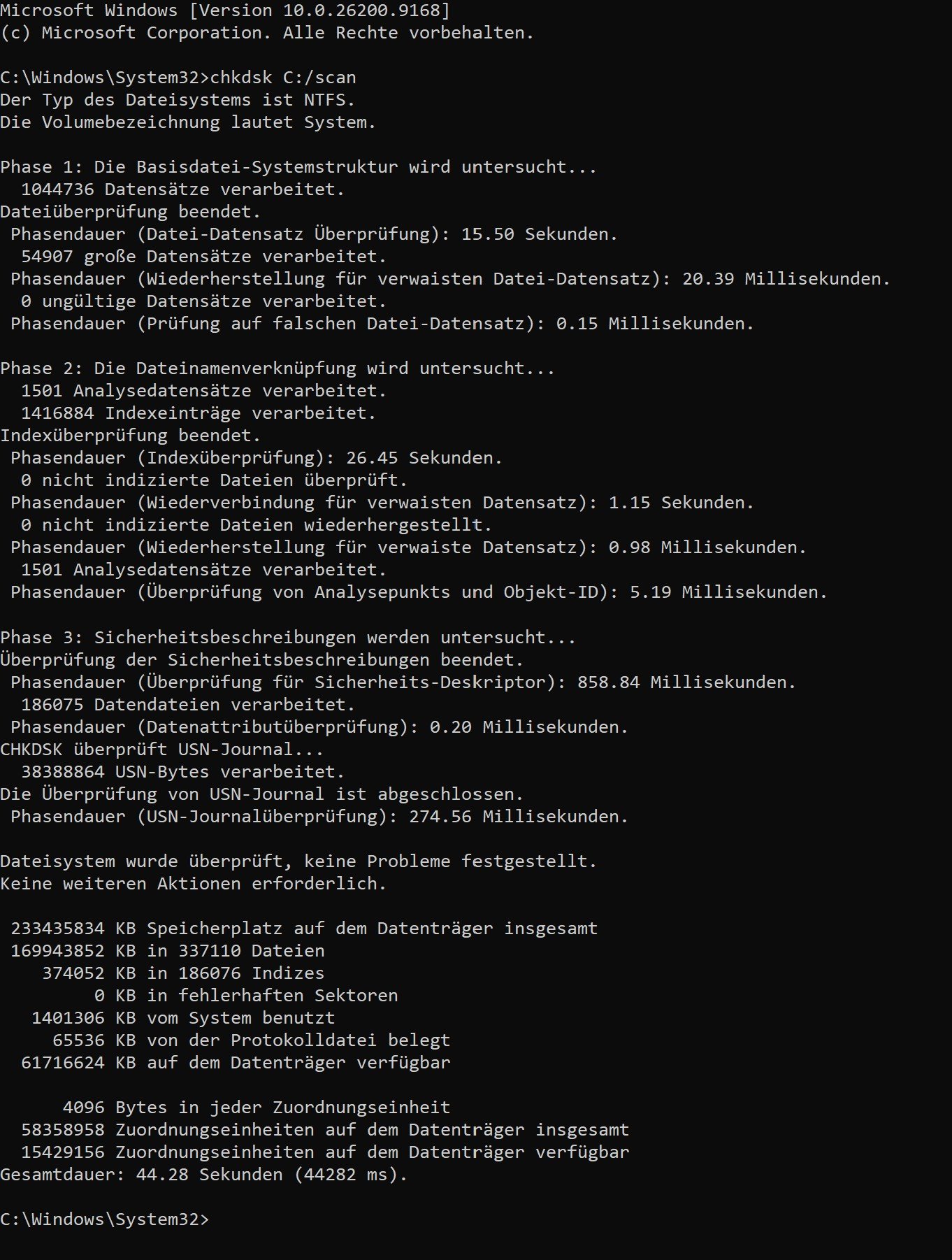Click the 'Phase 1: Die Basisdatei-Systemstruktur' heading line
This screenshot has width=952, height=1260.
[x=298, y=167]
